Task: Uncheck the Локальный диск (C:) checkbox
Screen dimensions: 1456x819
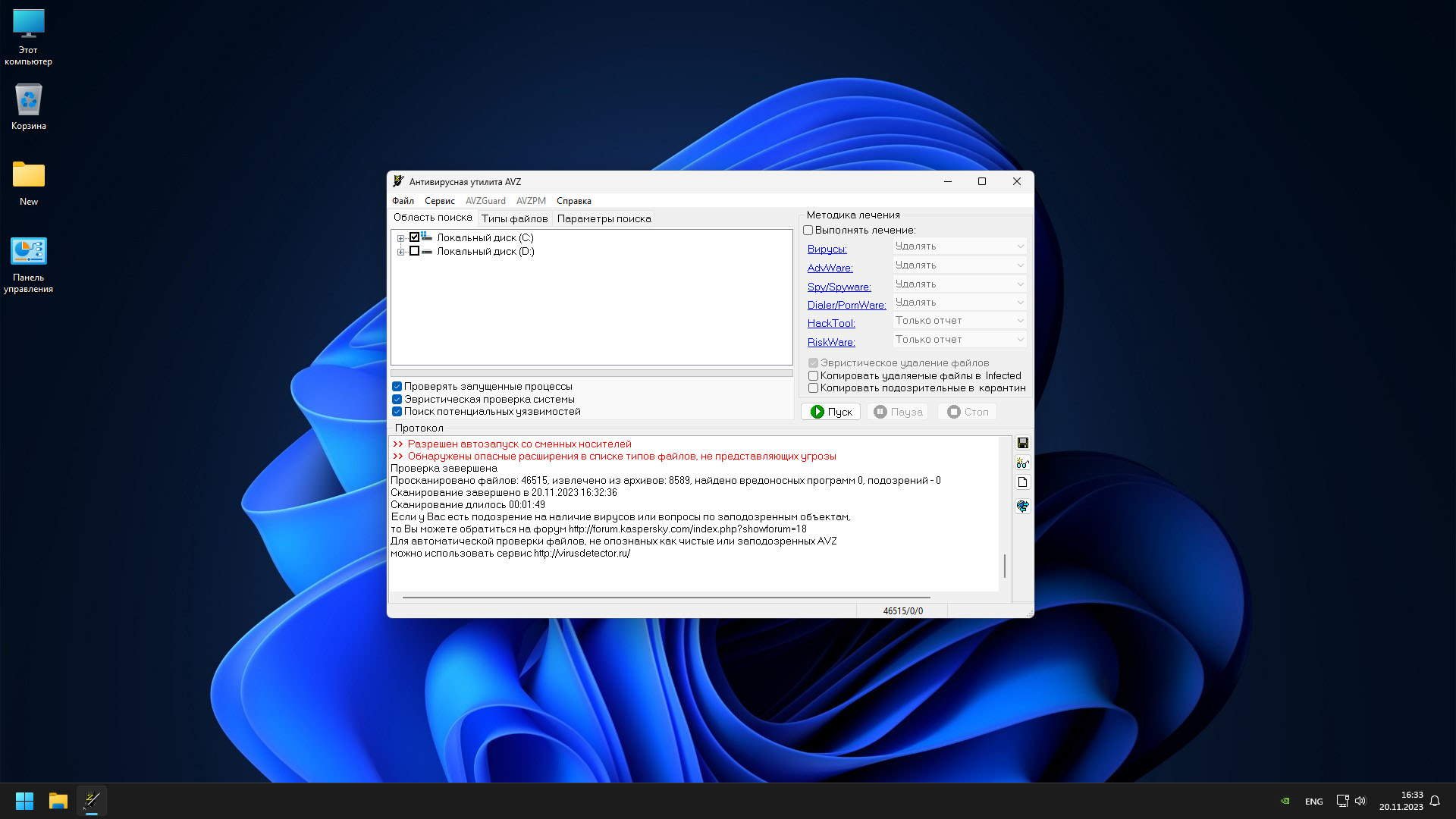Action: click(414, 237)
